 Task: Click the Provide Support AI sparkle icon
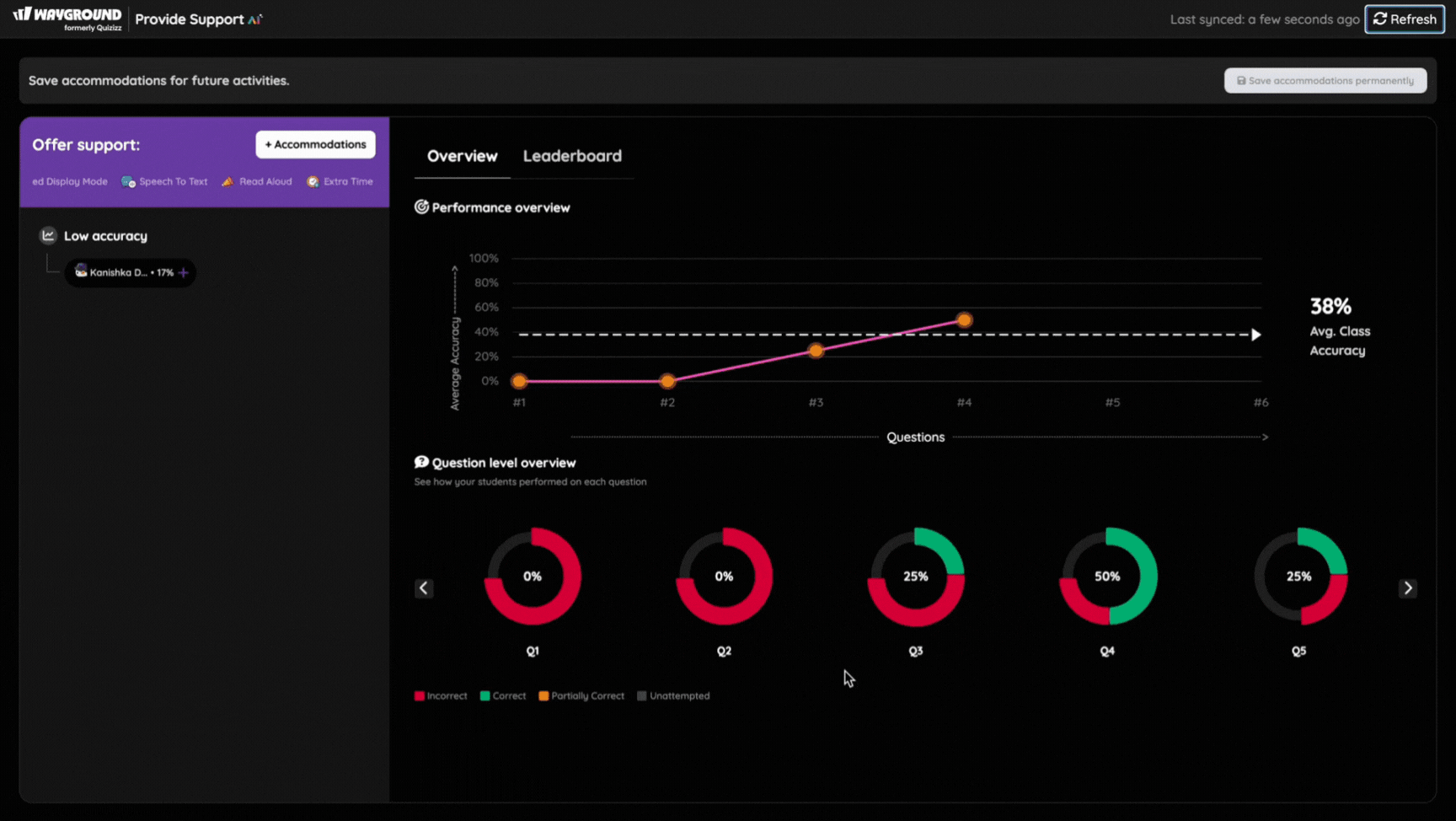click(255, 19)
